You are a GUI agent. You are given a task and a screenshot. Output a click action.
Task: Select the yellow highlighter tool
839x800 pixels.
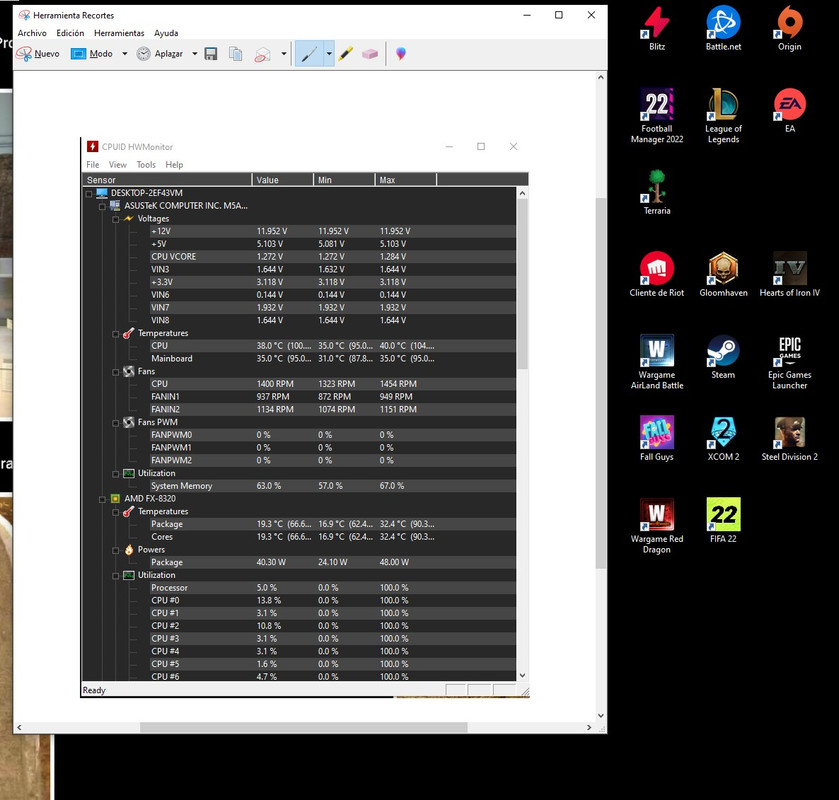346,54
